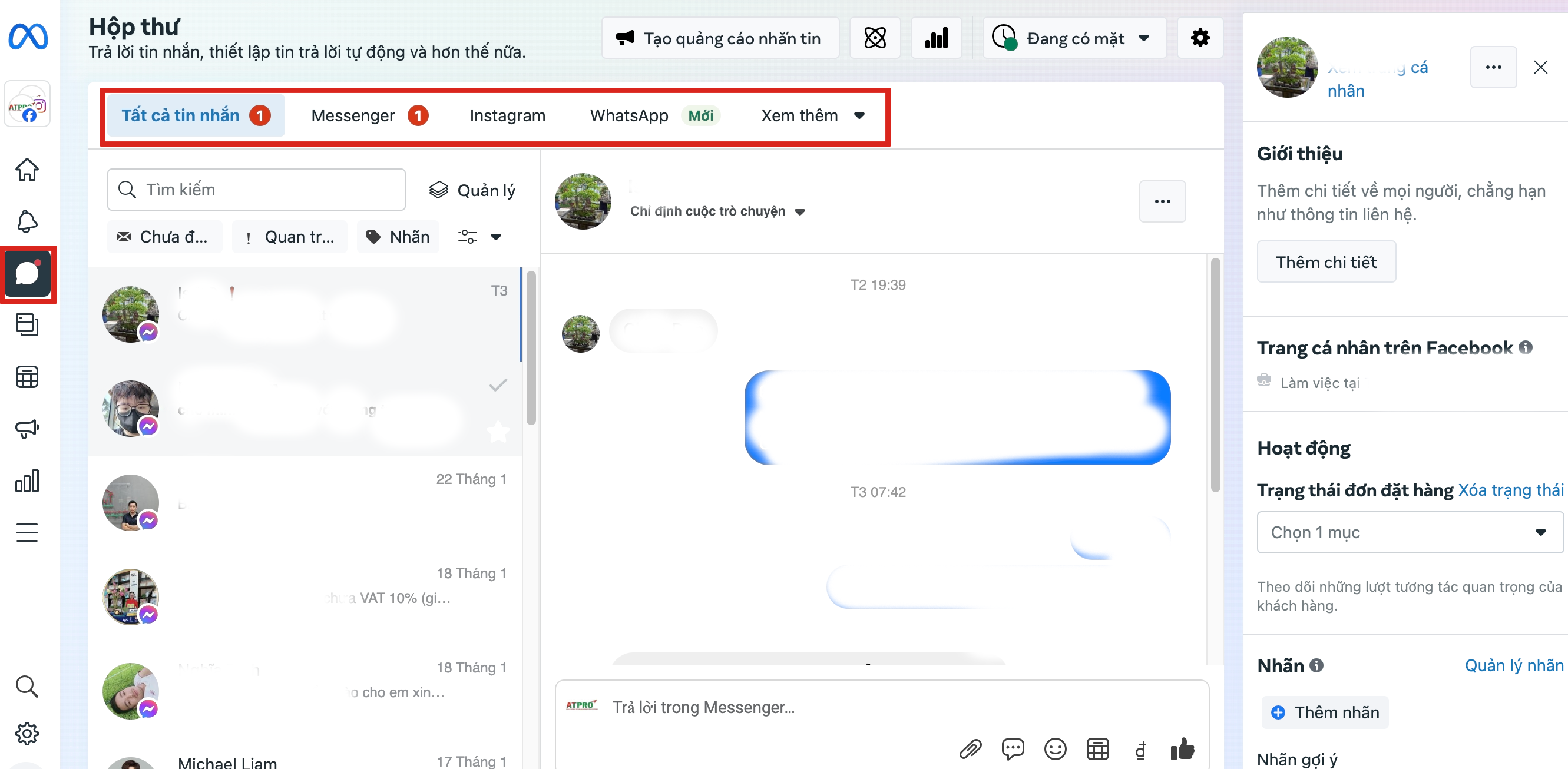
Task: Click Tạo quảng cáo nhắn tin button
Action: (x=720, y=38)
